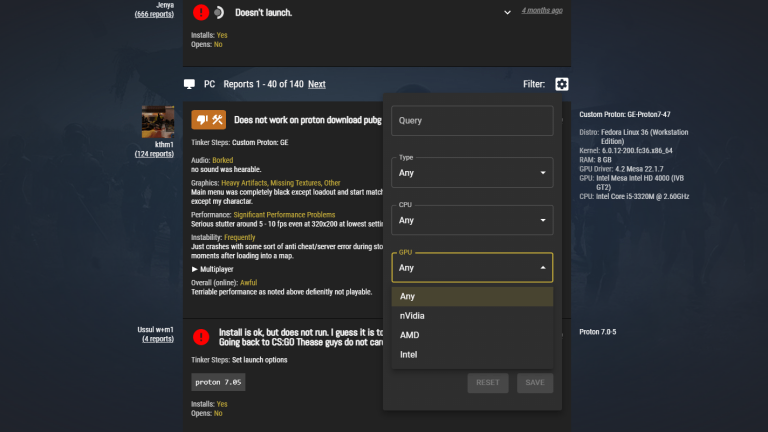Image resolution: width=768 pixels, height=432 pixels.
Task: Click the proton 7.05 launch option code
Action: pyautogui.click(x=218, y=382)
